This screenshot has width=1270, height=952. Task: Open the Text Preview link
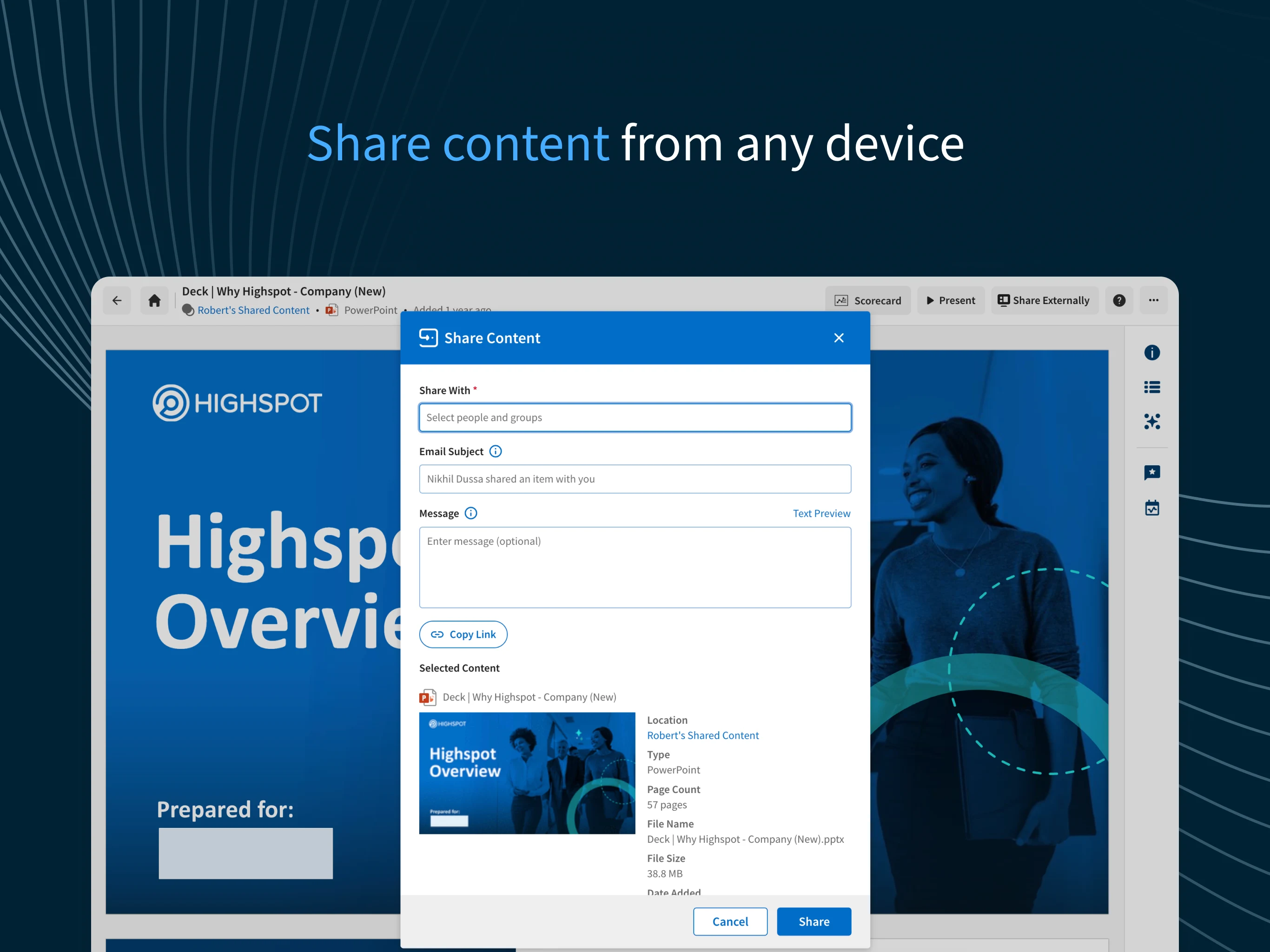pyautogui.click(x=821, y=513)
